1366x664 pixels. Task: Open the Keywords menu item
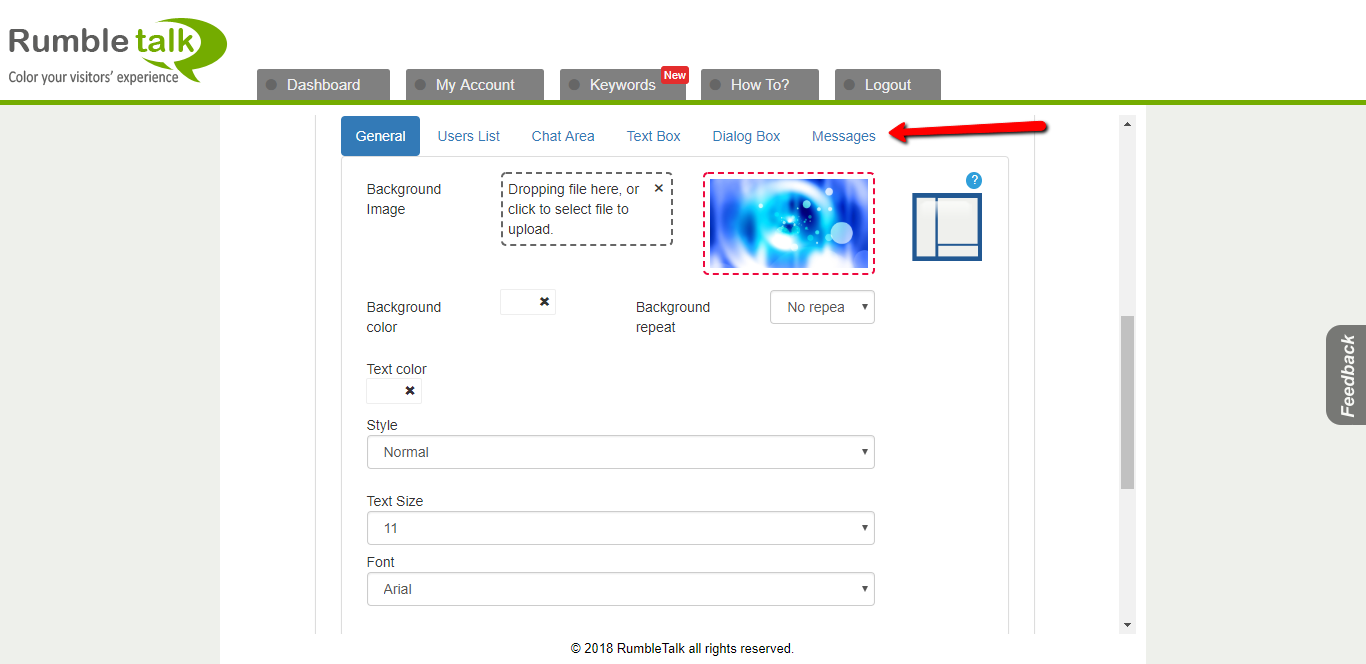click(622, 85)
